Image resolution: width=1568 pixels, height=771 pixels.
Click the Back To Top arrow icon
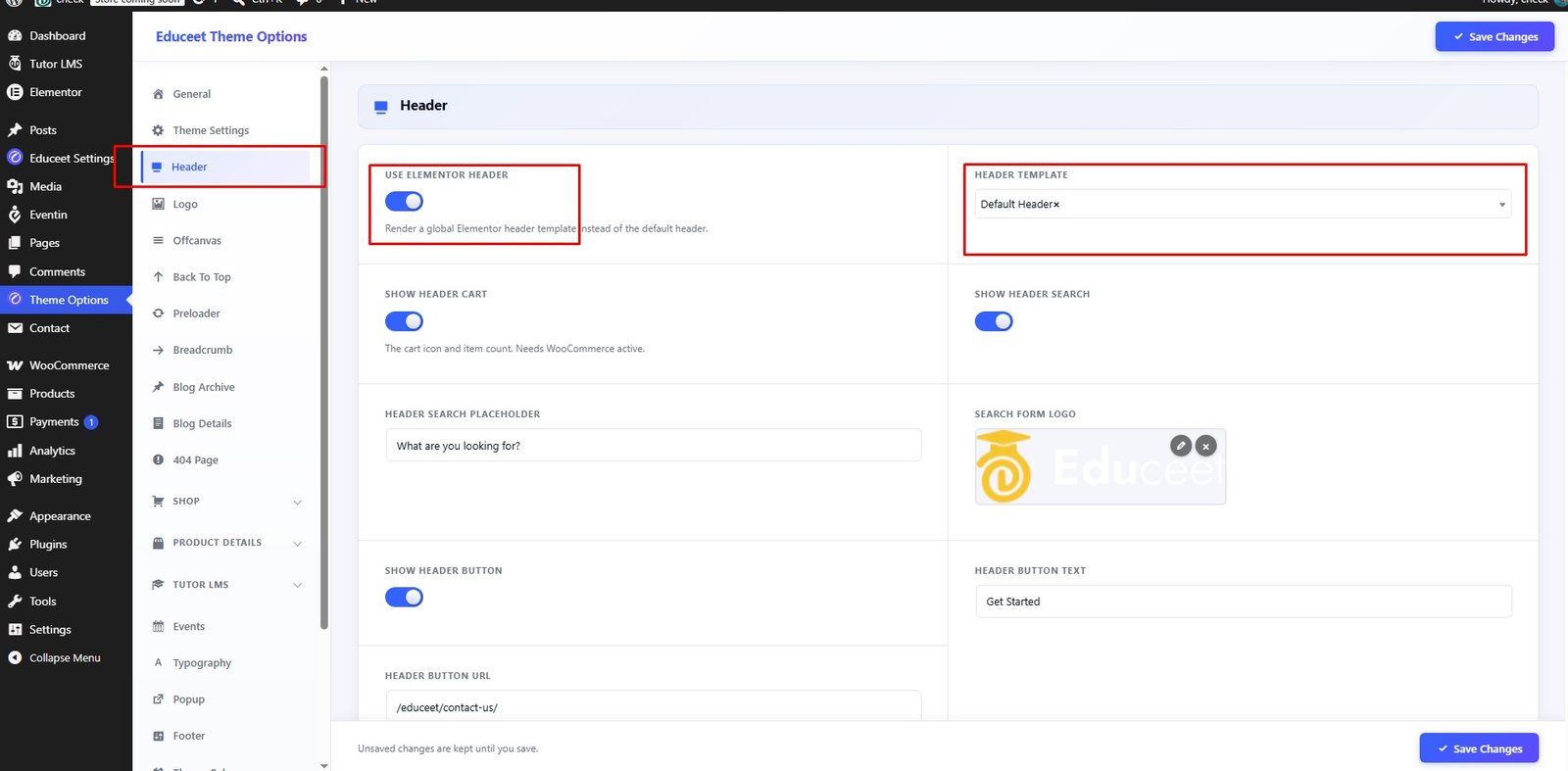click(158, 277)
